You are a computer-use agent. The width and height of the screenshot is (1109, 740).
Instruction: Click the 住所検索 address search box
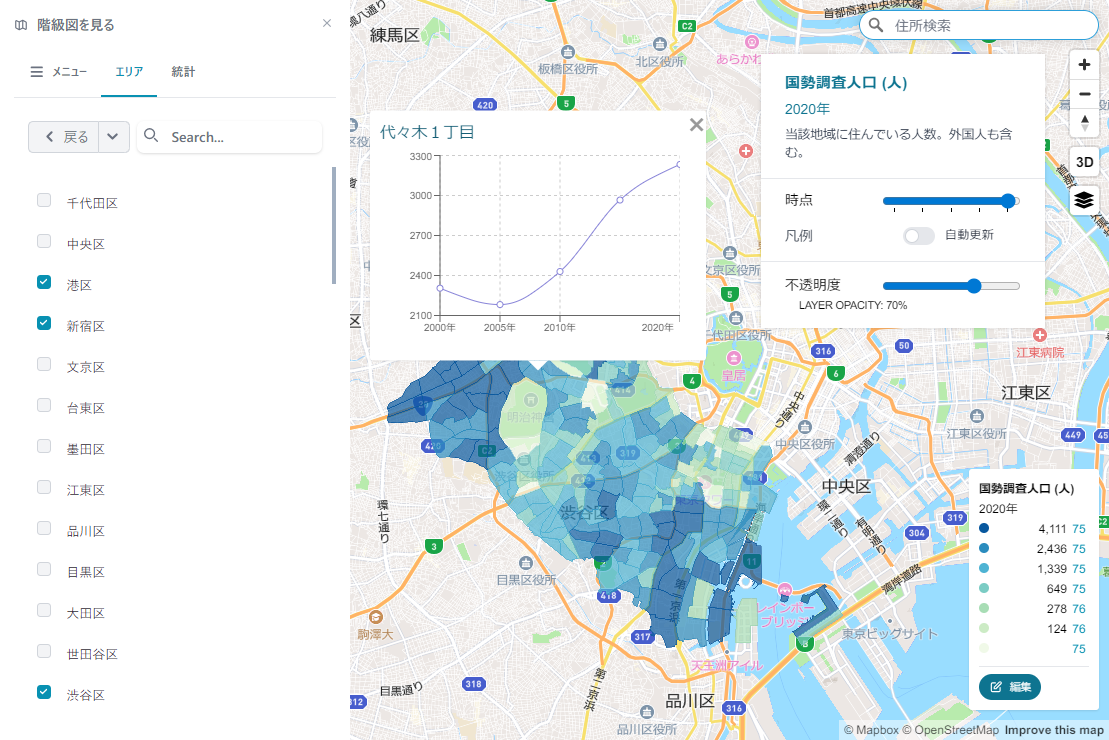[979, 25]
